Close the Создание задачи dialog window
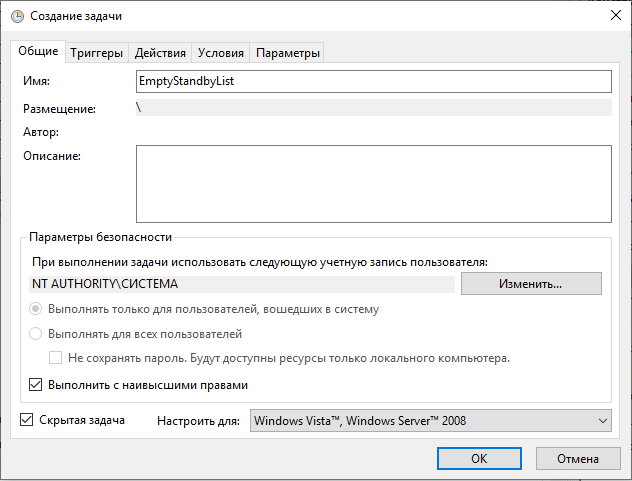Screen dimensions: 632x481 tap(613, 15)
